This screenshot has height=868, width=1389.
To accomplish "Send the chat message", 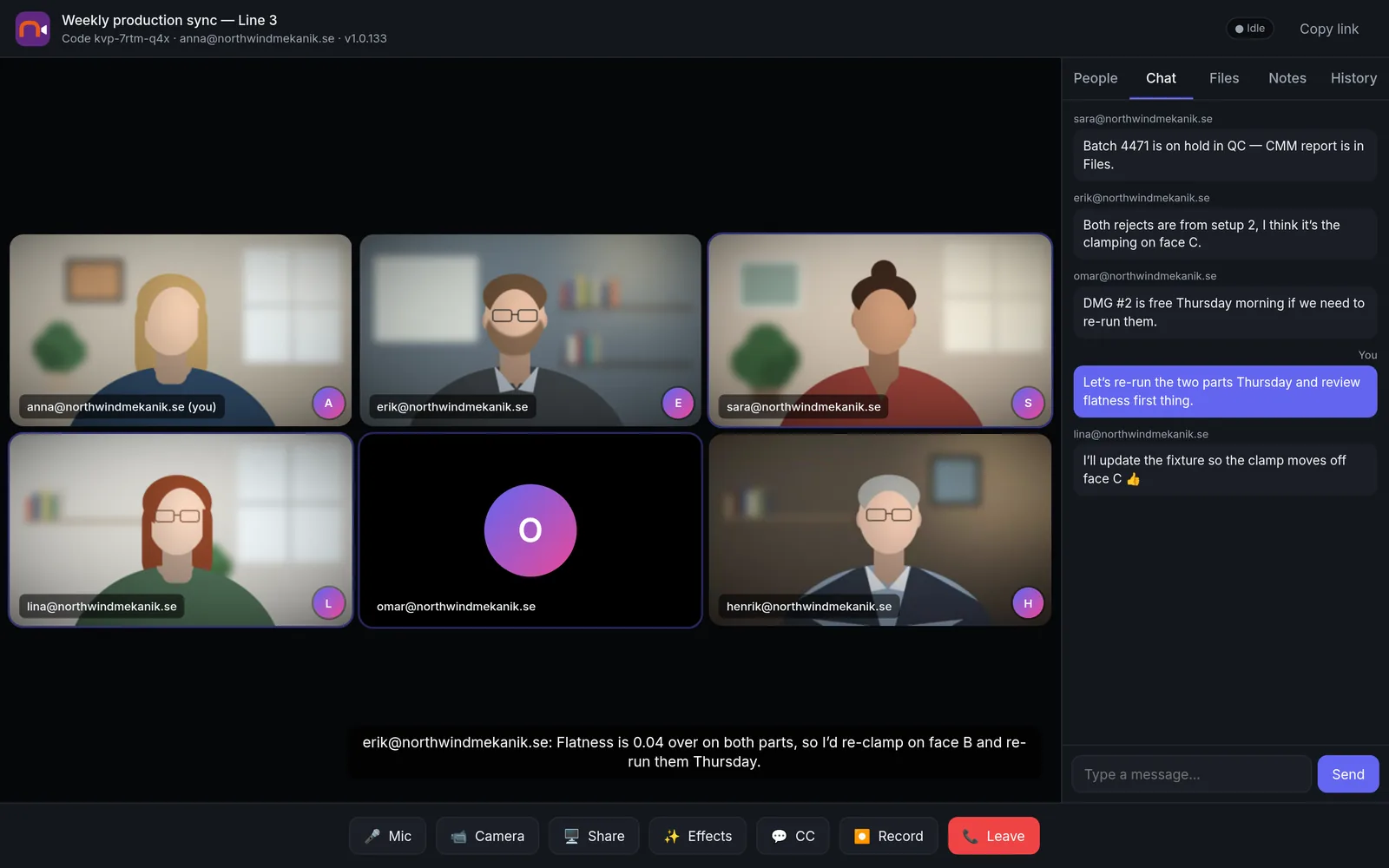I will click(x=1348, y=774).
